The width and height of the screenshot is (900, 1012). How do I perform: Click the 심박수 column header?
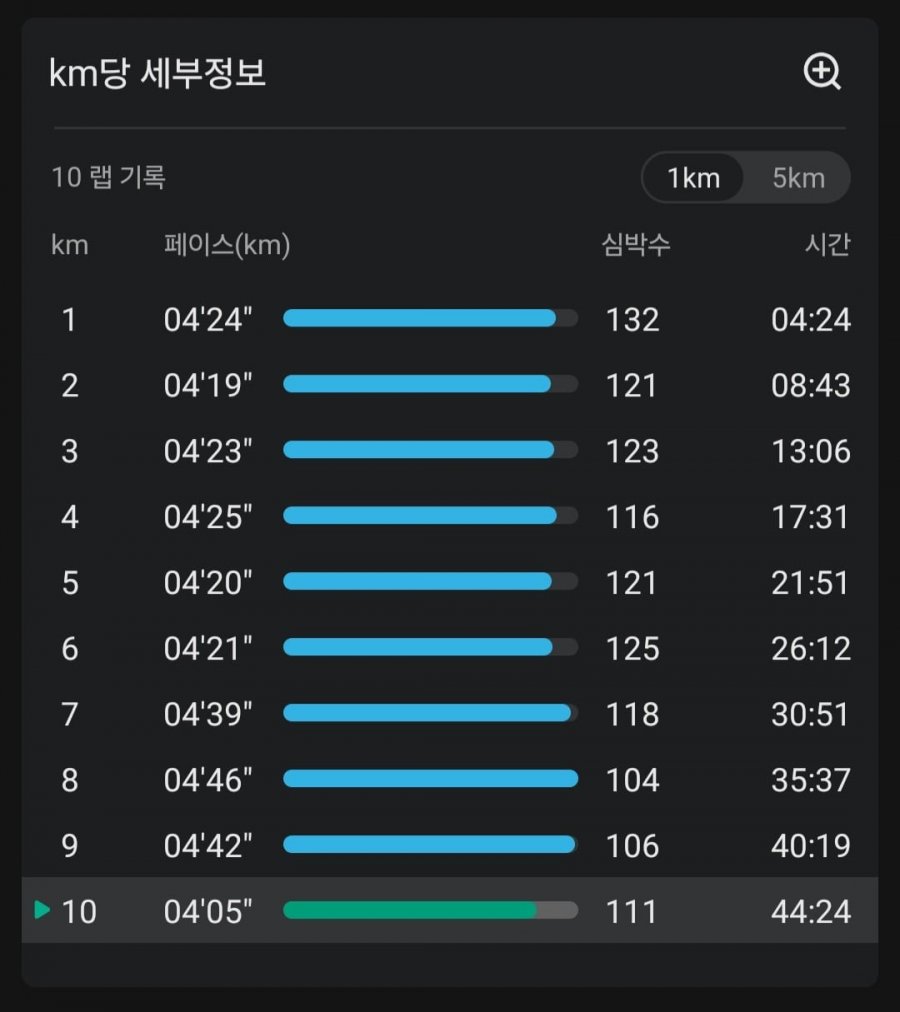pos(636,245)
